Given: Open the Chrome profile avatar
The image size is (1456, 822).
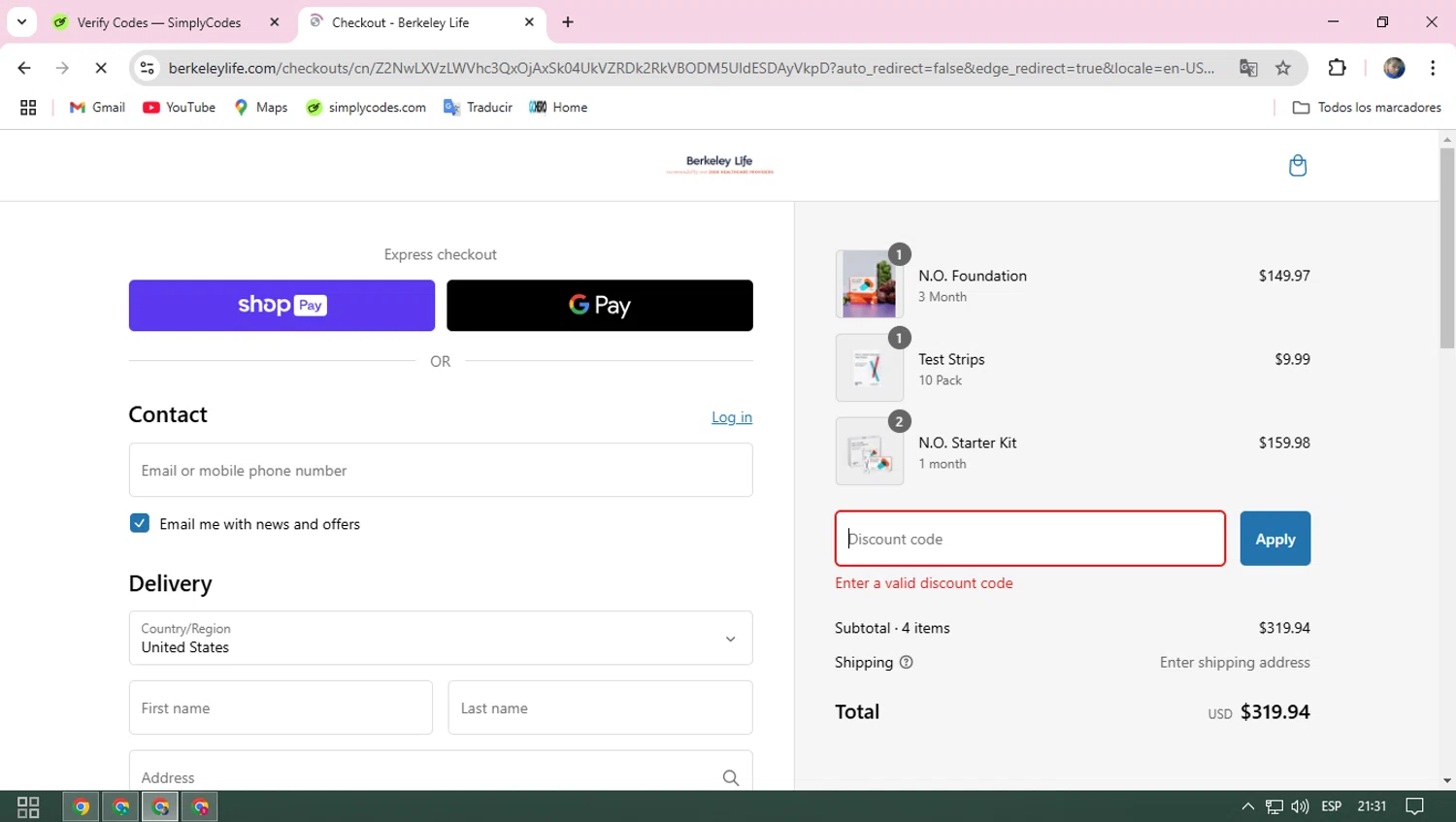Looking at the screenshot, I should click(x=1394, y=68).
